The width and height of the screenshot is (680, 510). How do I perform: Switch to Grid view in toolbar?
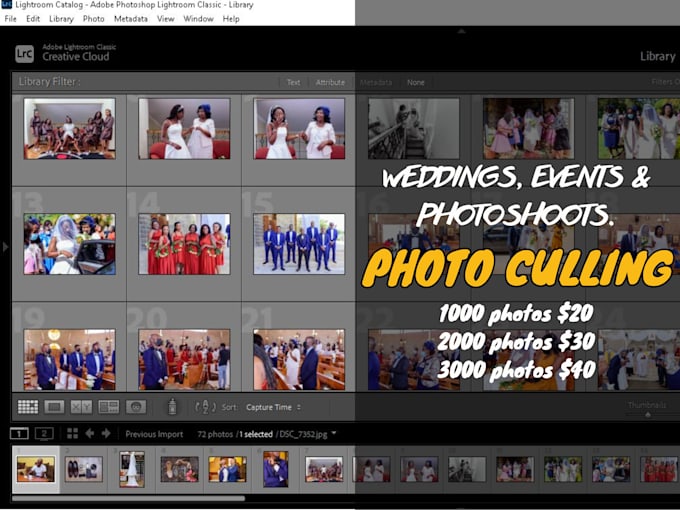point(28,407)
